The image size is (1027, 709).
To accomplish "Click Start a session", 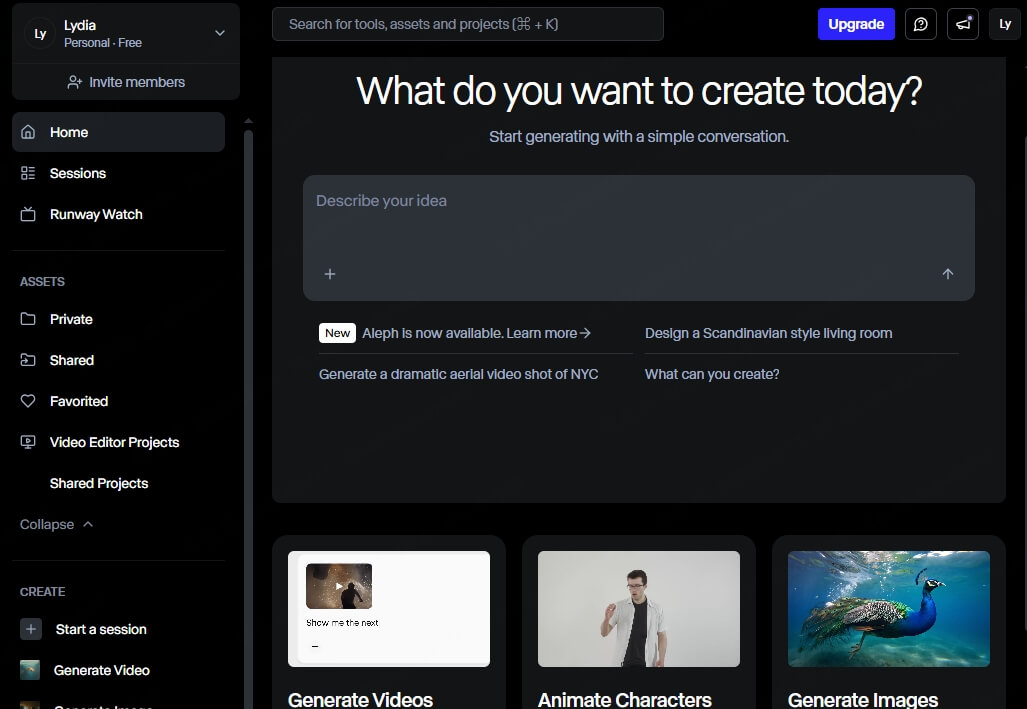I will [x=119, y=629].
